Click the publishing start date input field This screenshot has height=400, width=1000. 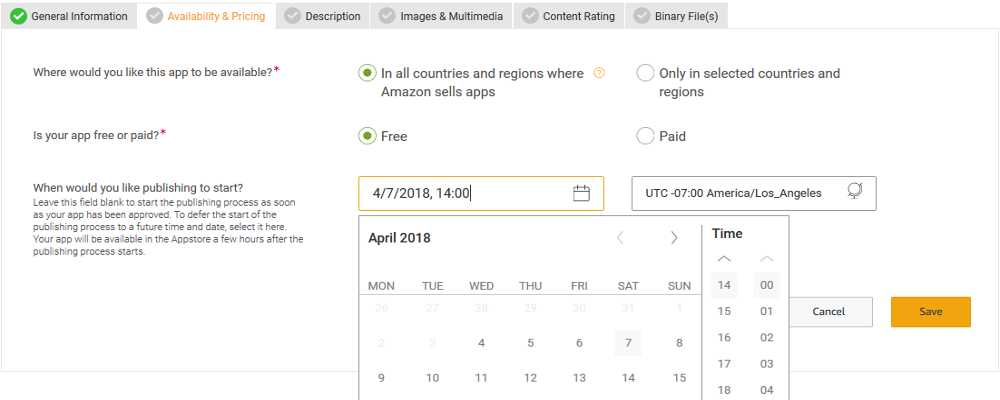pyautogui.click(x=465, y=194)
